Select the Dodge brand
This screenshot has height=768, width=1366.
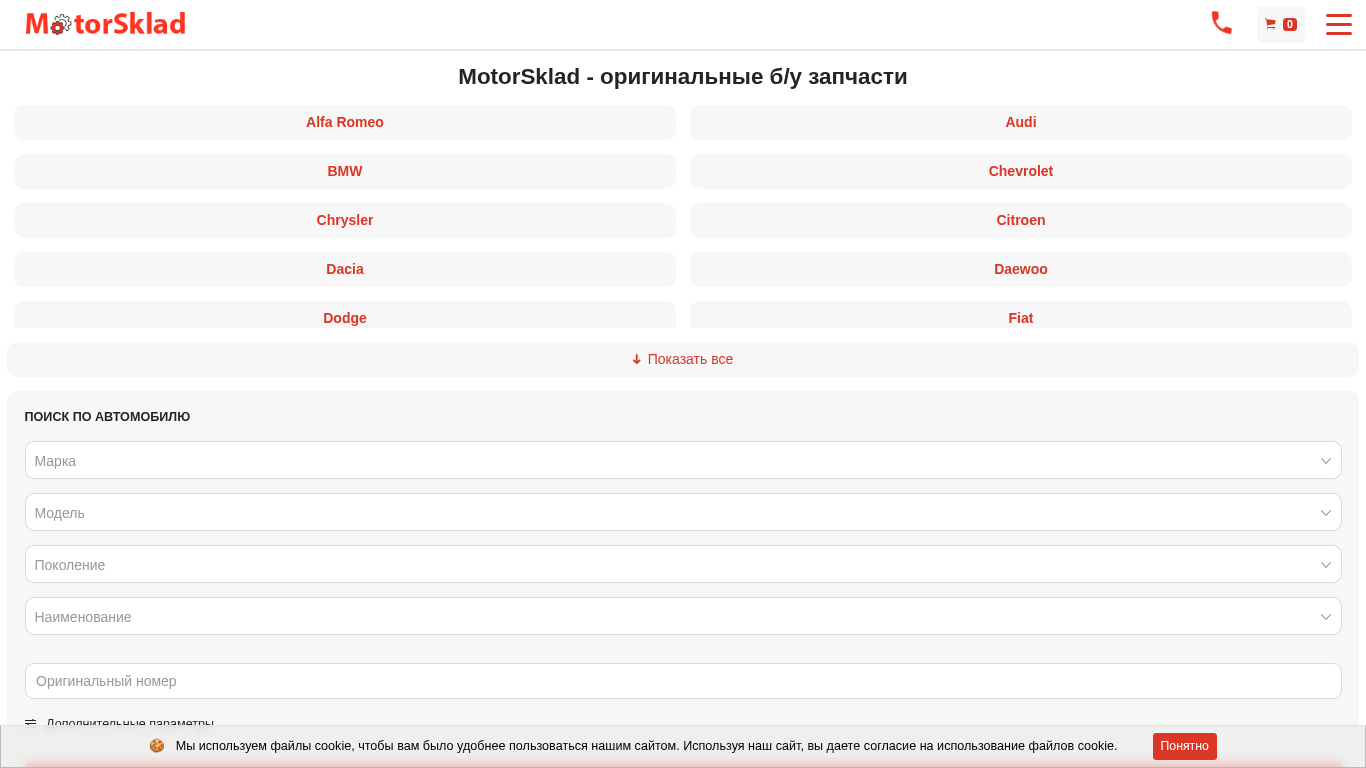(x=345, y=316)
